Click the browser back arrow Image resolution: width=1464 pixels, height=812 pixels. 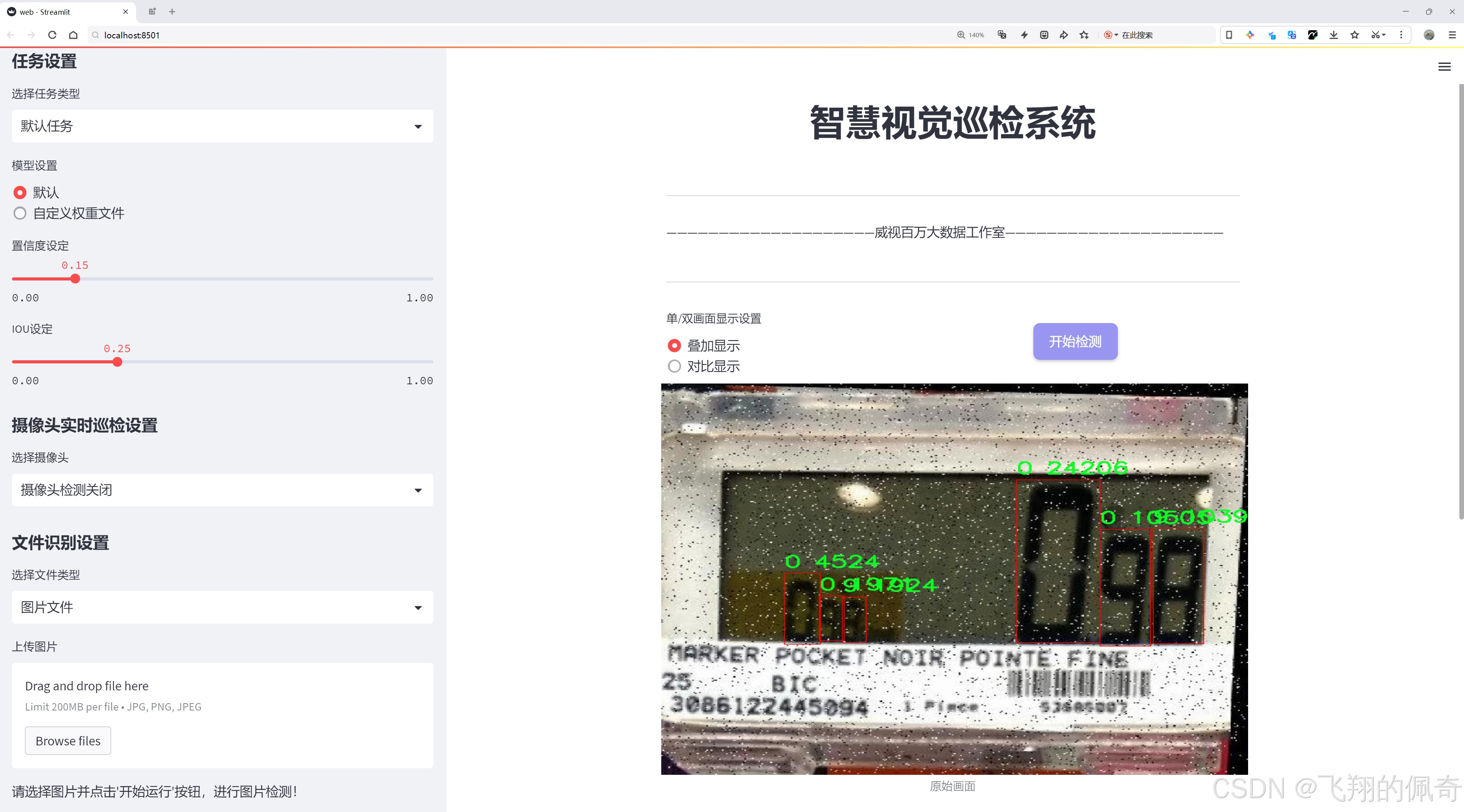point(11,35)
